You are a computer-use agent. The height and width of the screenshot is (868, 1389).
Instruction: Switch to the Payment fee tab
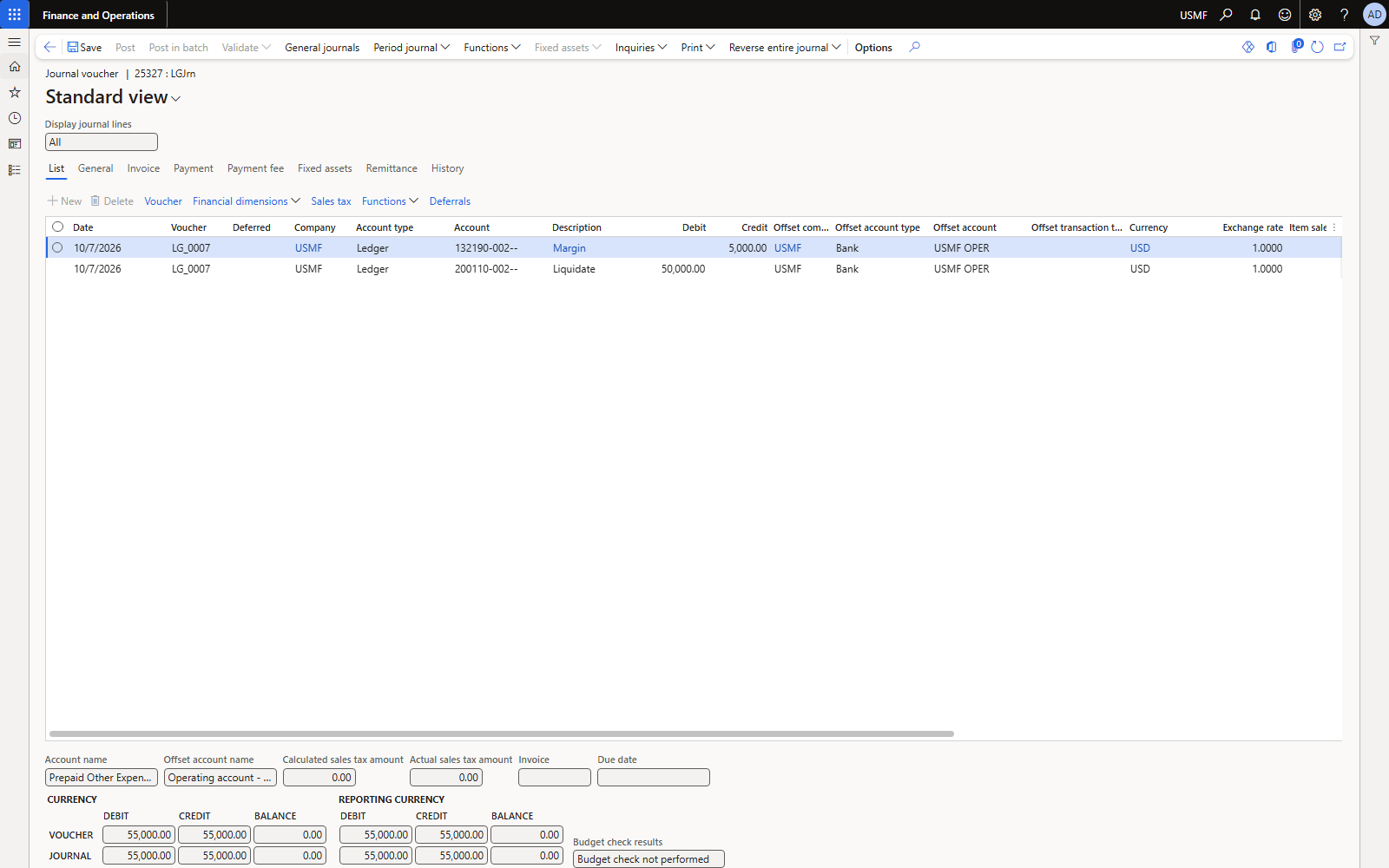(255, 168)
